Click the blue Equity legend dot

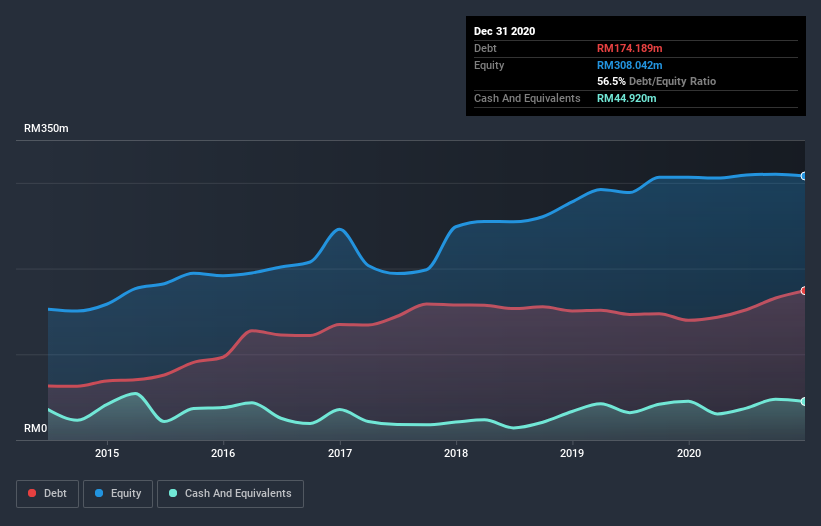click(x=99, y=493)
